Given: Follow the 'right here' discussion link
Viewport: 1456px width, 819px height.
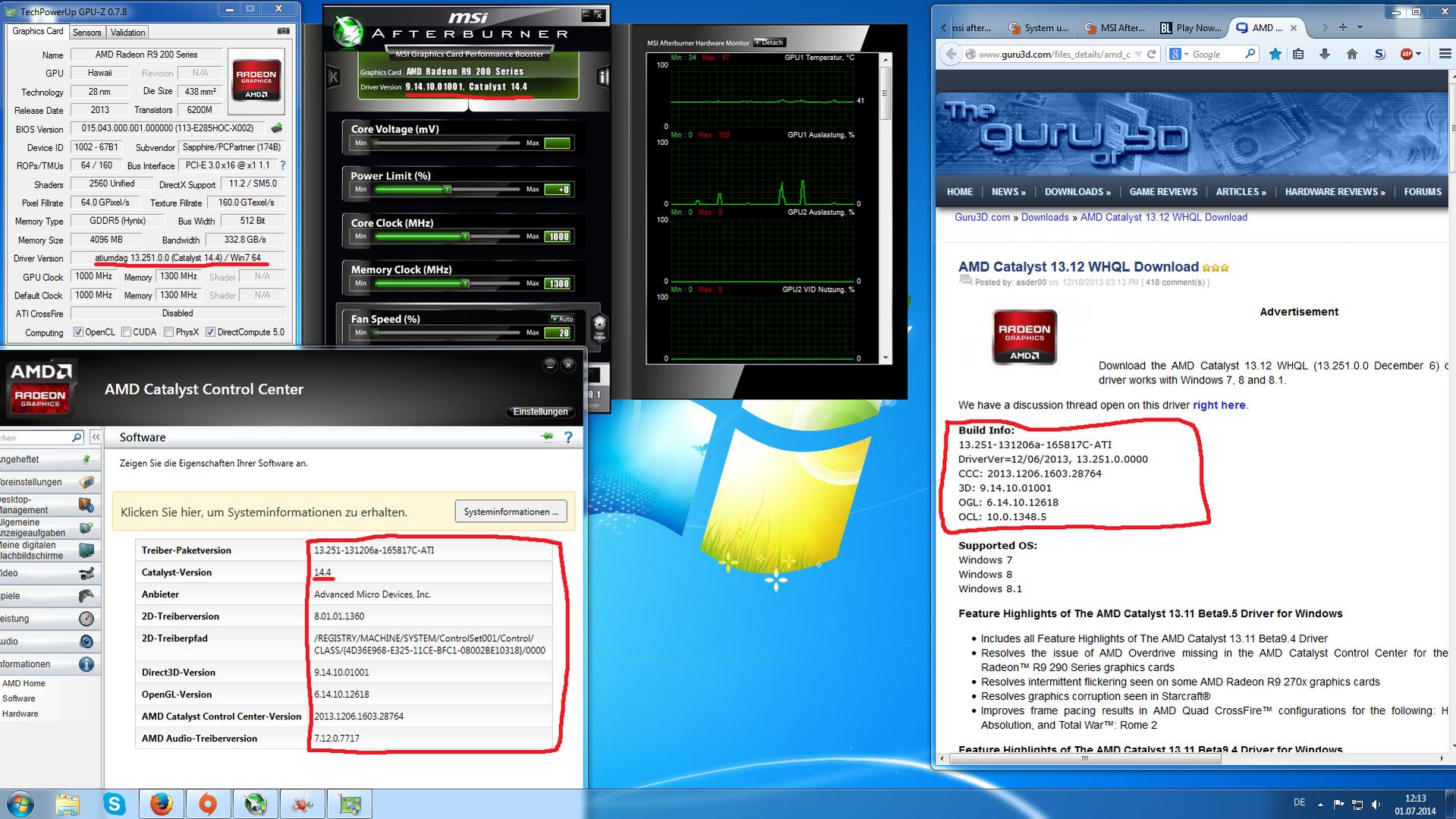Looking at the screenshot, I should (x=1219, y=405).
